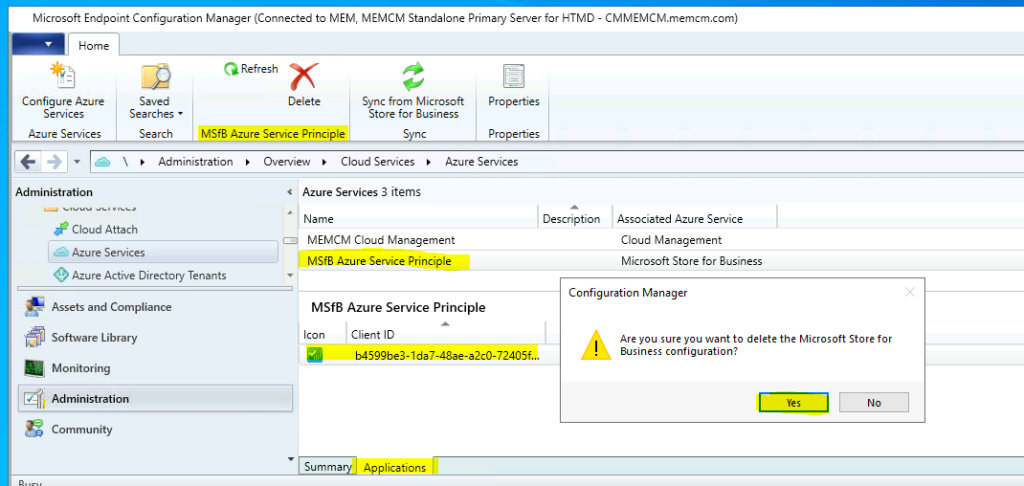Click the Refresh icon in ribbon
This screenshot has width=1024, height=486.
tap(231, 69)
